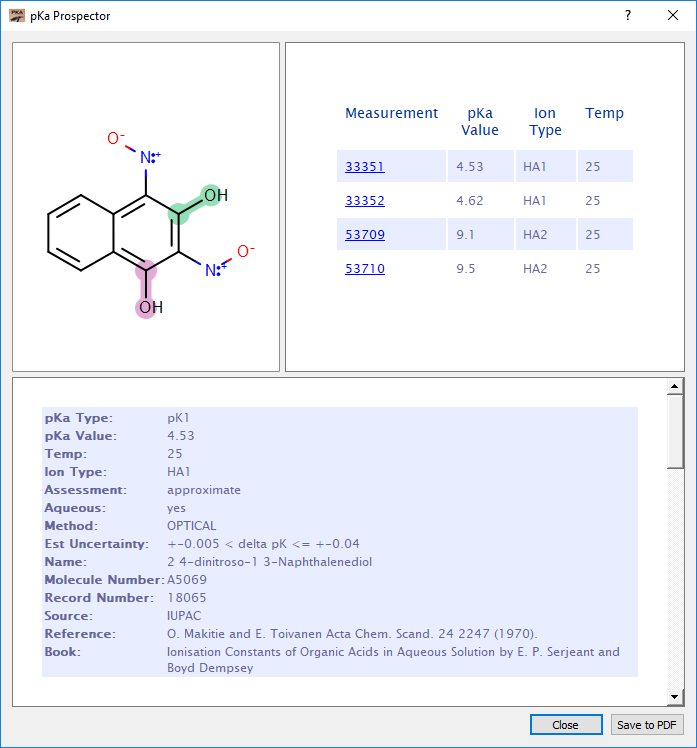This screenshot has width=697, height=748.
Task: Click the details panel scrollbar thumb
Action: click(x=675, y=430)
